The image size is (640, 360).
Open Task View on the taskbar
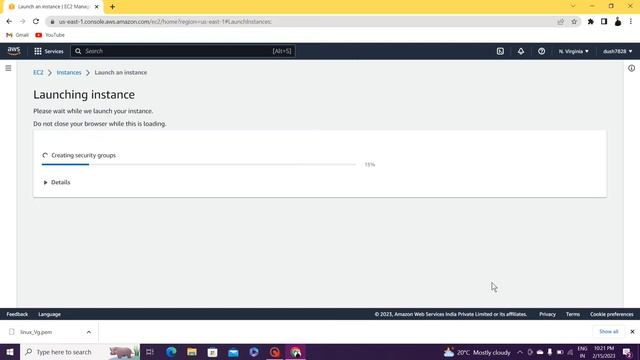(150, 352)
